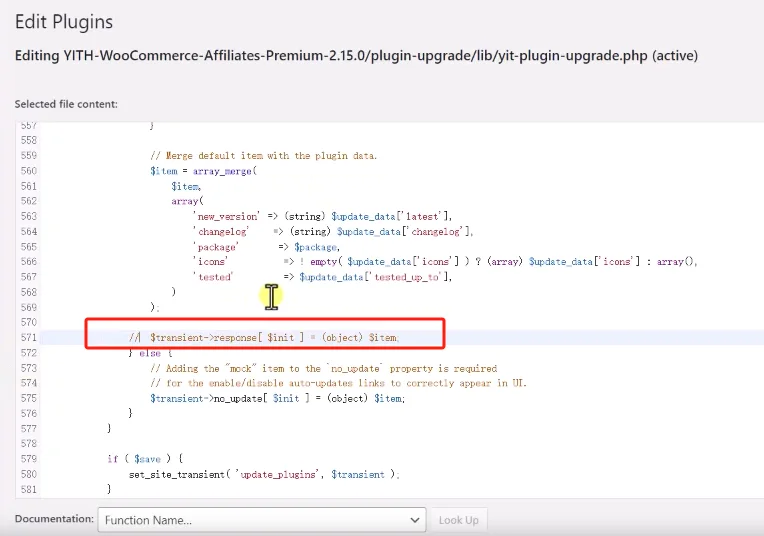
Task: Click the commented $transient->response line
Action: (264, 337)
